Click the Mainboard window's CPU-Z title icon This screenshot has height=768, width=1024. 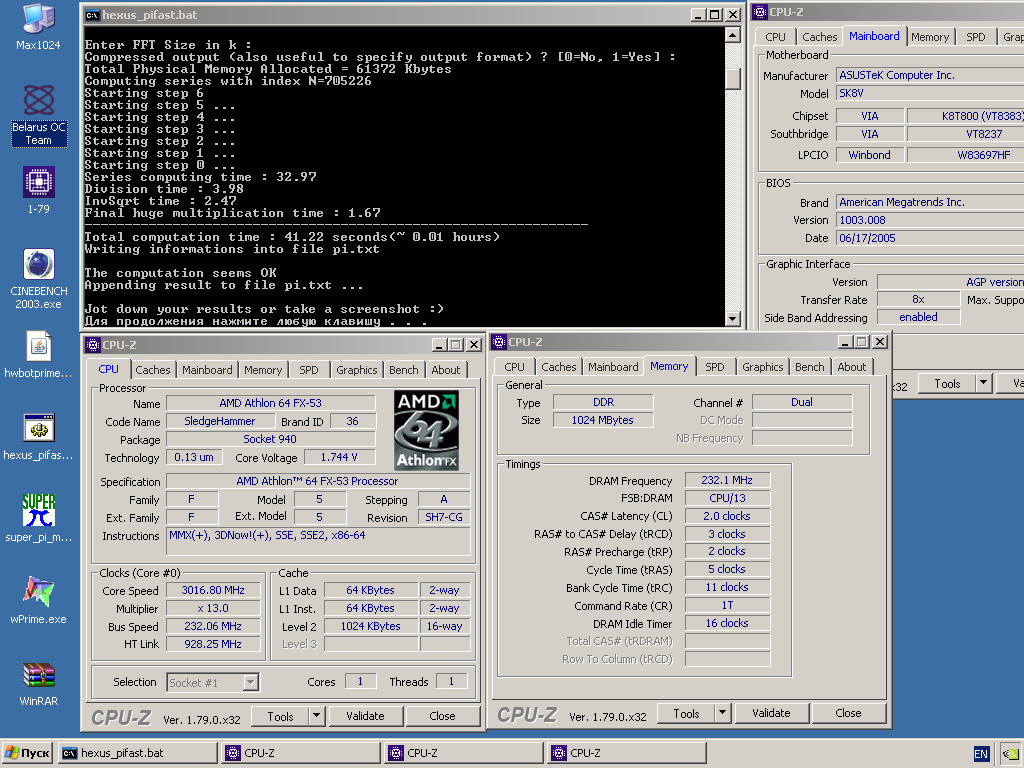point(760,12)
